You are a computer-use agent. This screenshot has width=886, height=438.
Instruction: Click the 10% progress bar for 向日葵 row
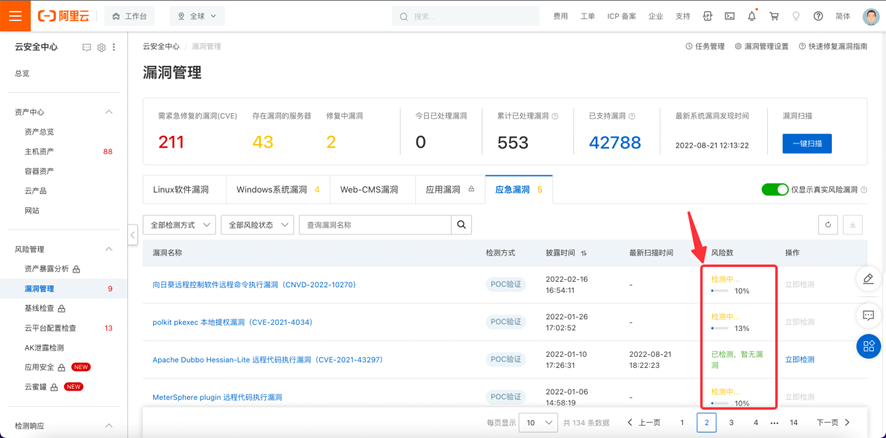click(720, 291)
